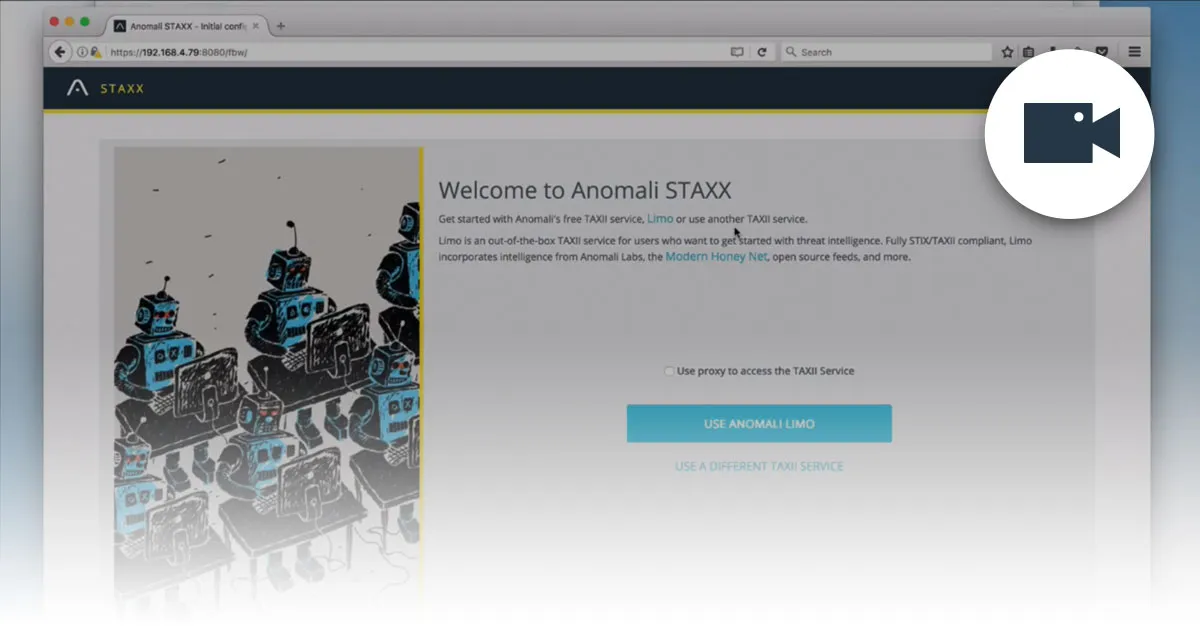This screenshot has height=630, width=1200.
Task: Click the Anomali logo in the header
Action: (x=77, y=88)
